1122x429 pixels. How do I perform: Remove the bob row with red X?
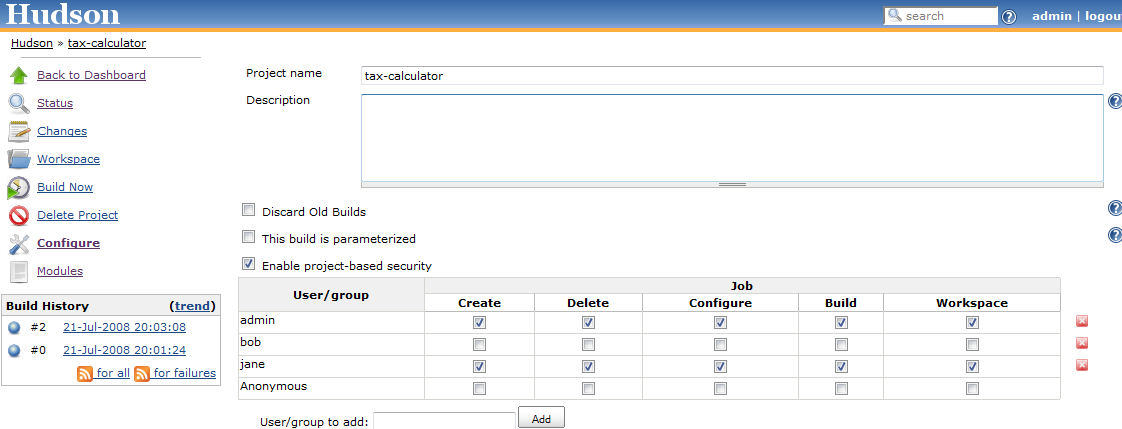coord(1082,343)
